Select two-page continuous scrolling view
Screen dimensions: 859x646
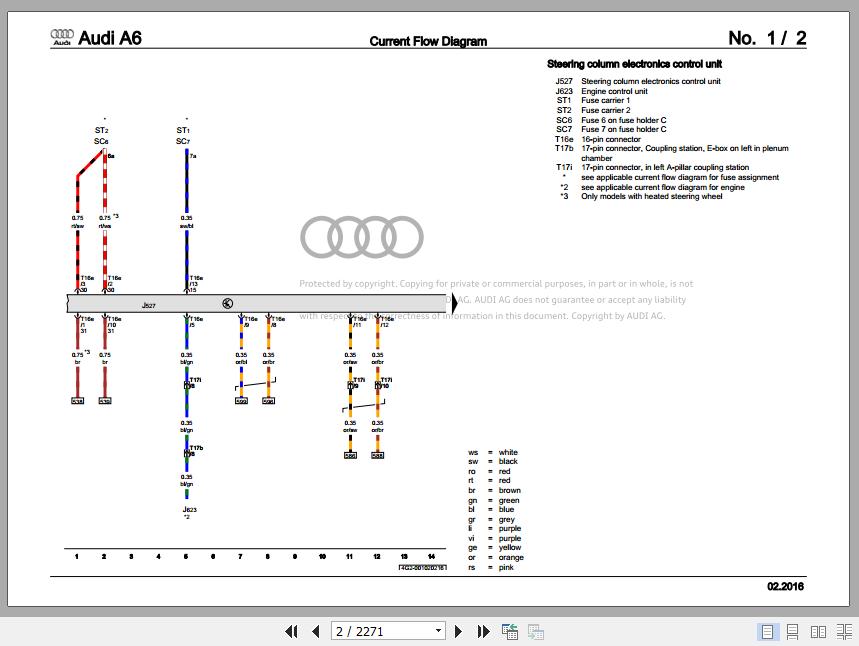coord(844,632)
